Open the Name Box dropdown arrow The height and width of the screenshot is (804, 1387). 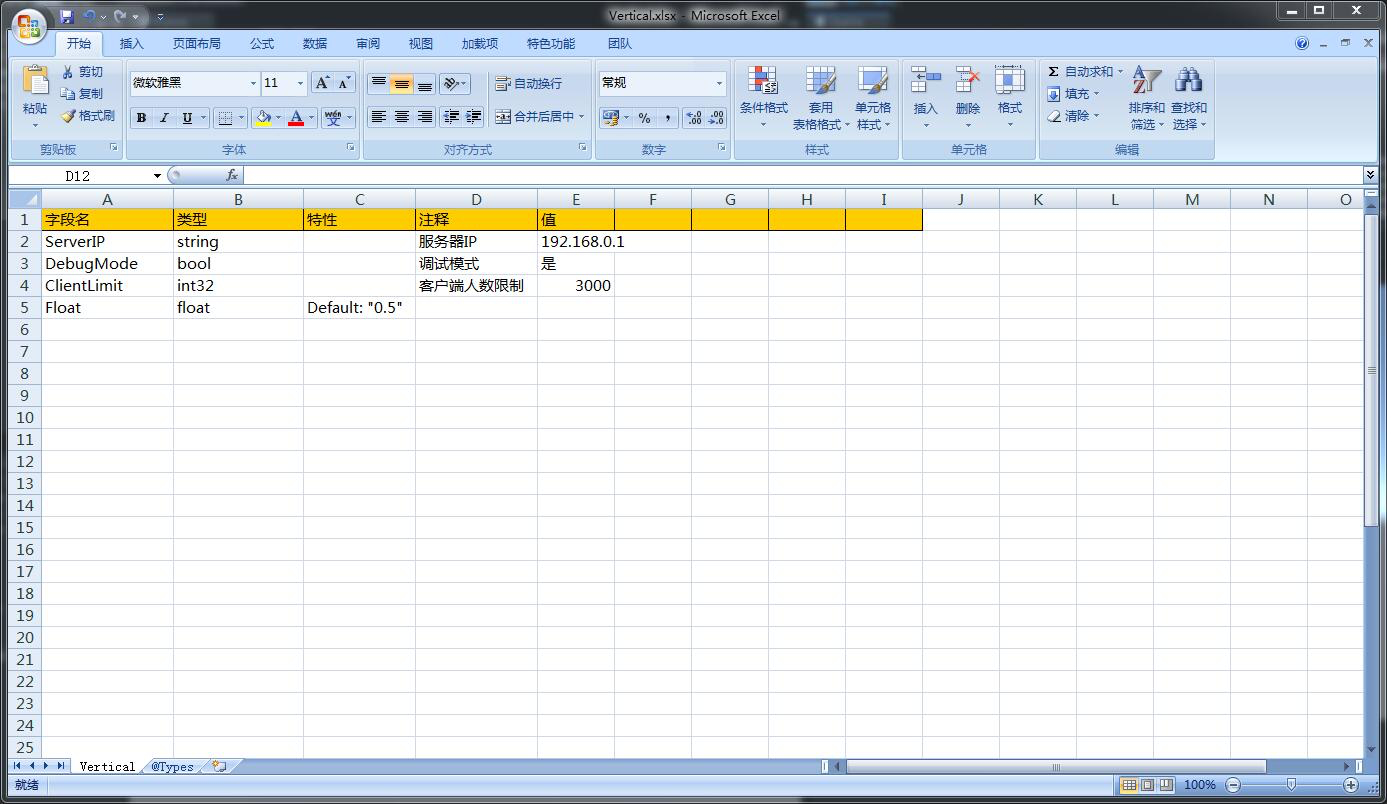coord(157,176)
